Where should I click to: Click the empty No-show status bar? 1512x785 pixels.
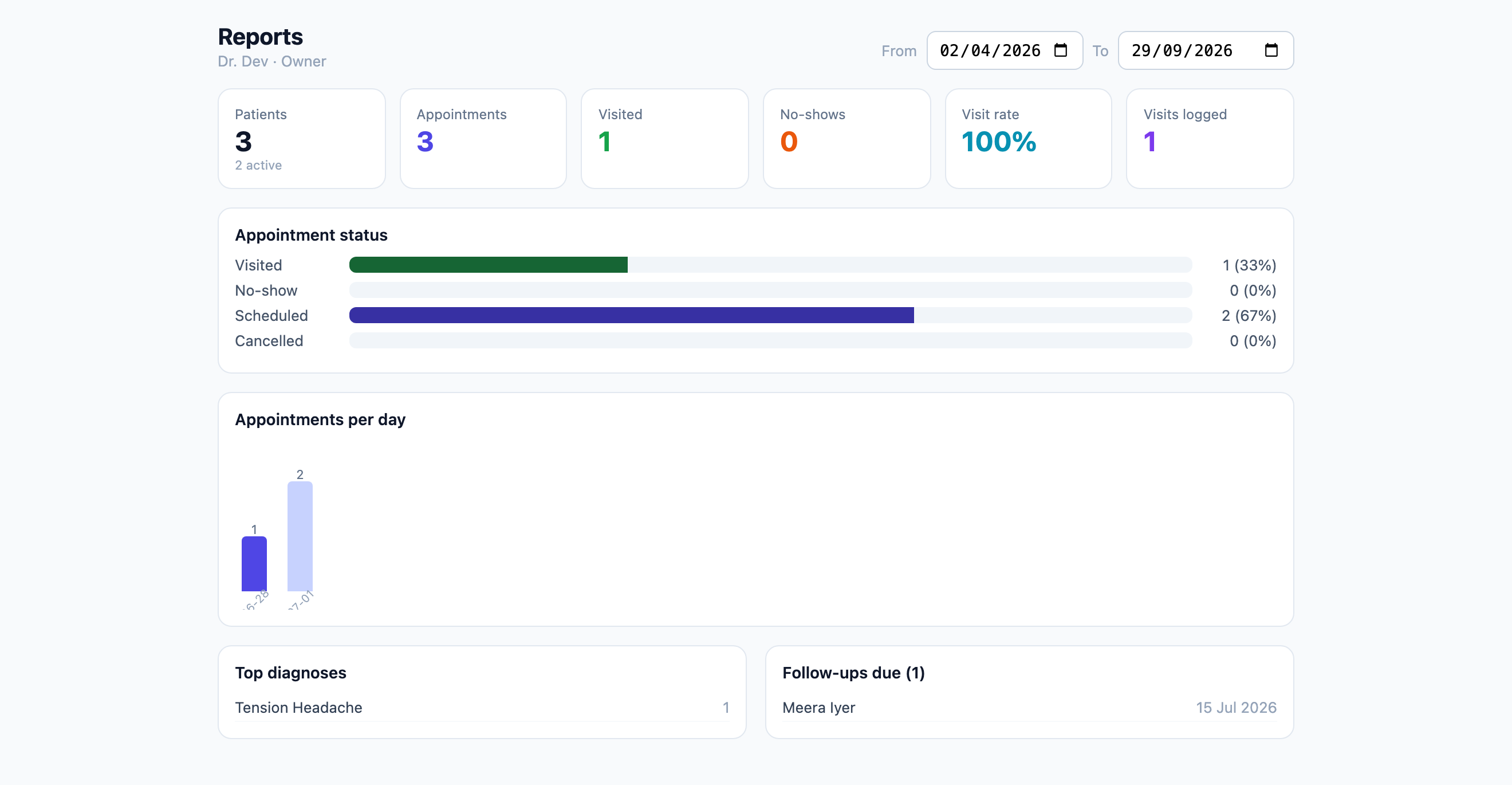[x=771, y=290]
